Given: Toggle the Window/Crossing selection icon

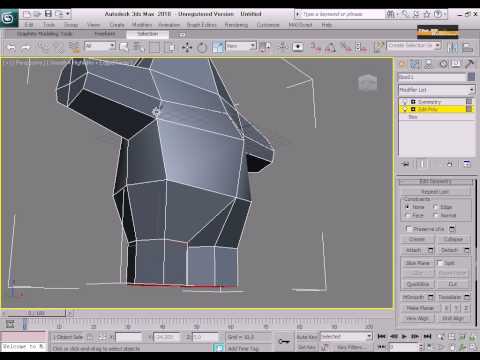Looking at the screenshot, I should coord(171,47).
